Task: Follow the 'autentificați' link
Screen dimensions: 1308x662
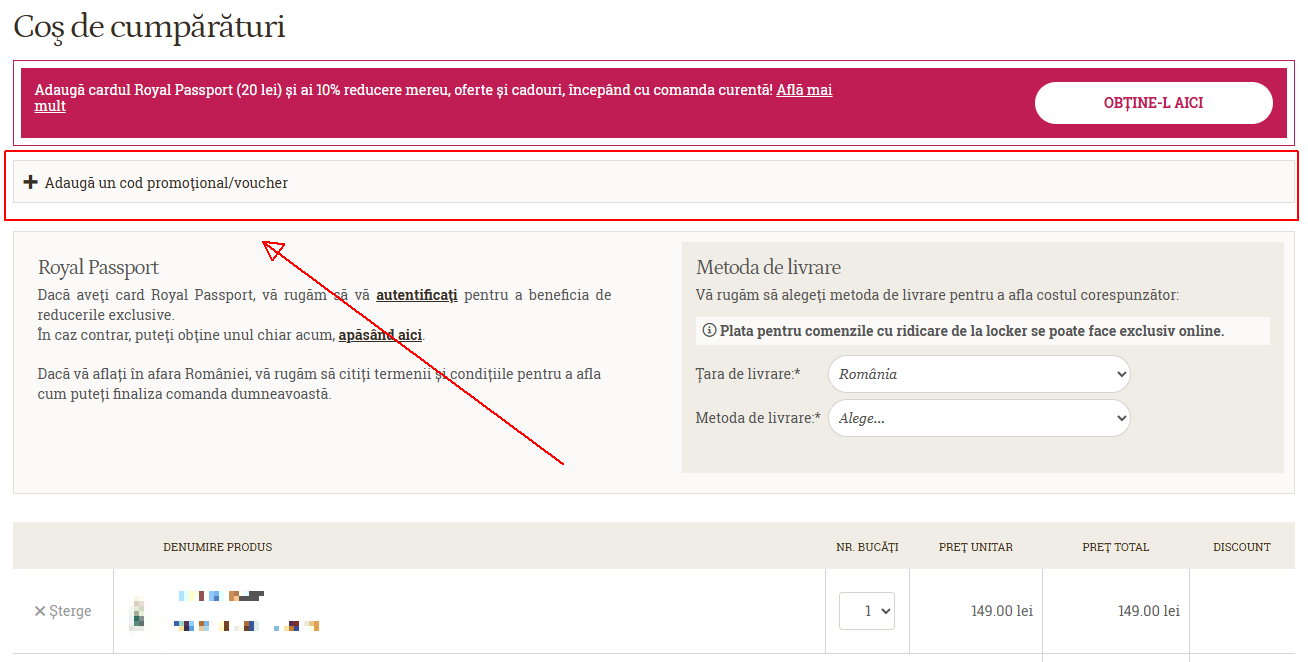Action: pyautogui.click(x=416, y=295)
